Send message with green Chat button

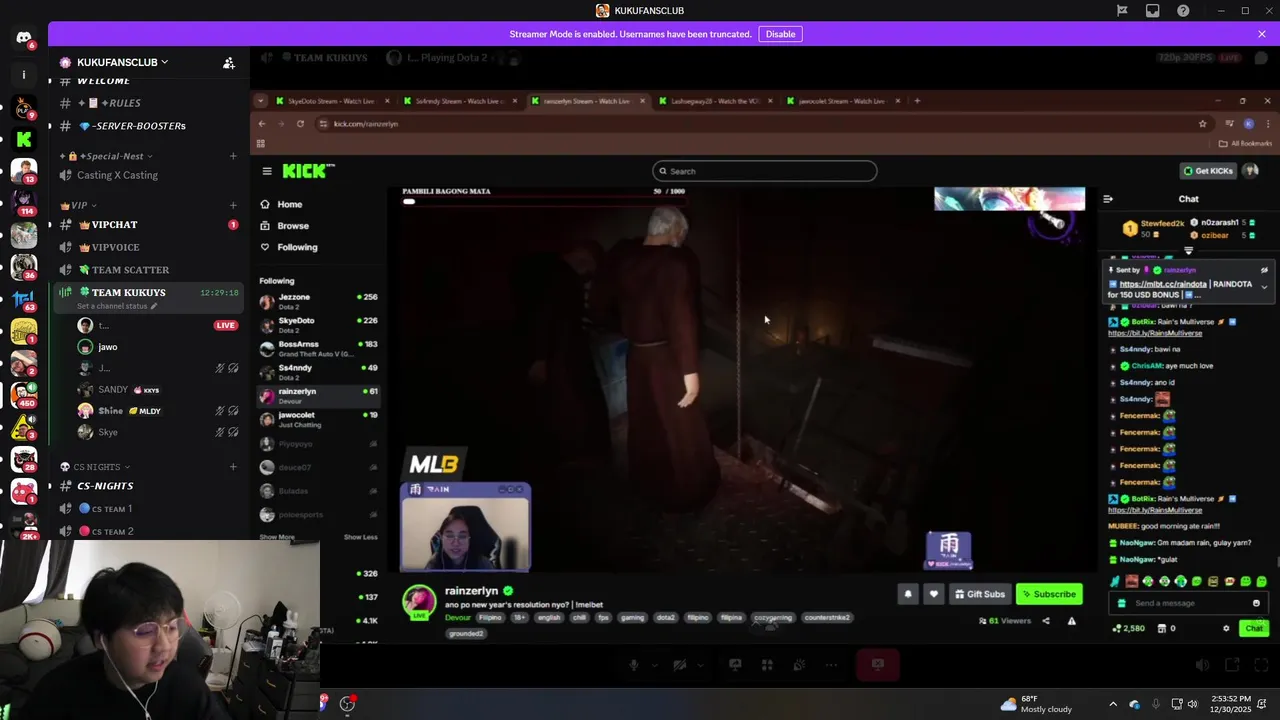1254,629
